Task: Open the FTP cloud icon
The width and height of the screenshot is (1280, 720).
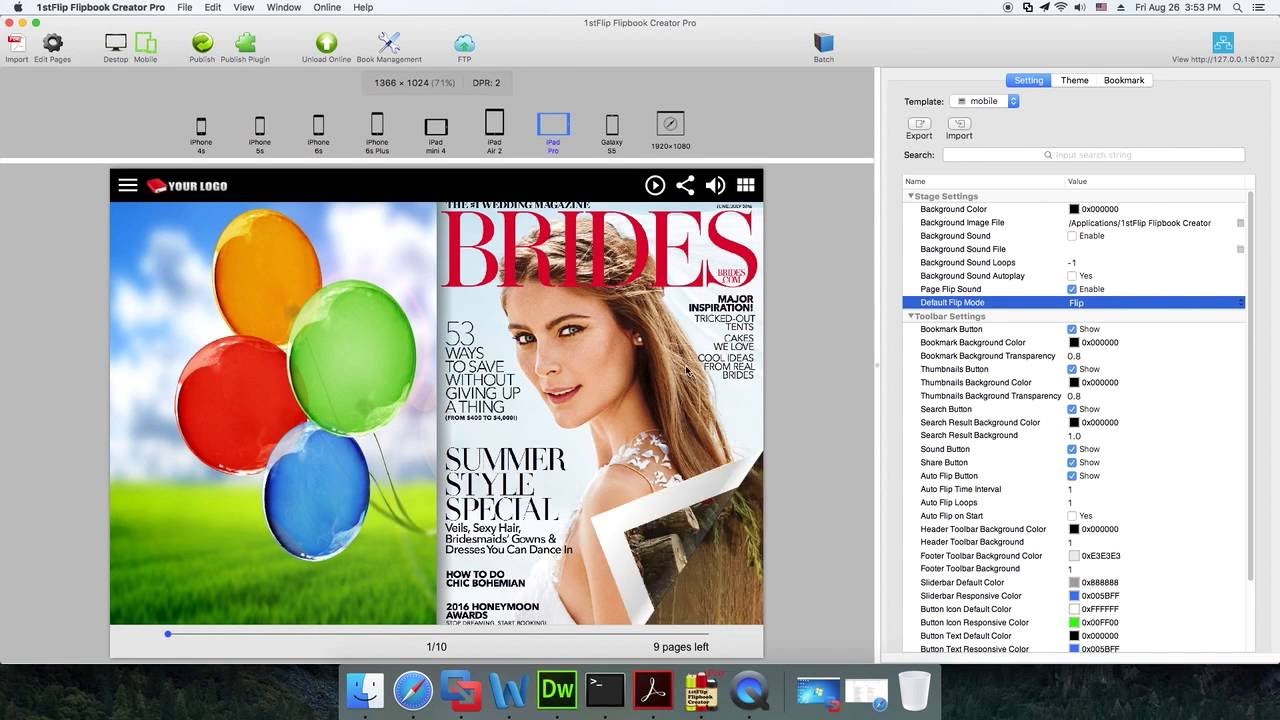Action: 464,43
